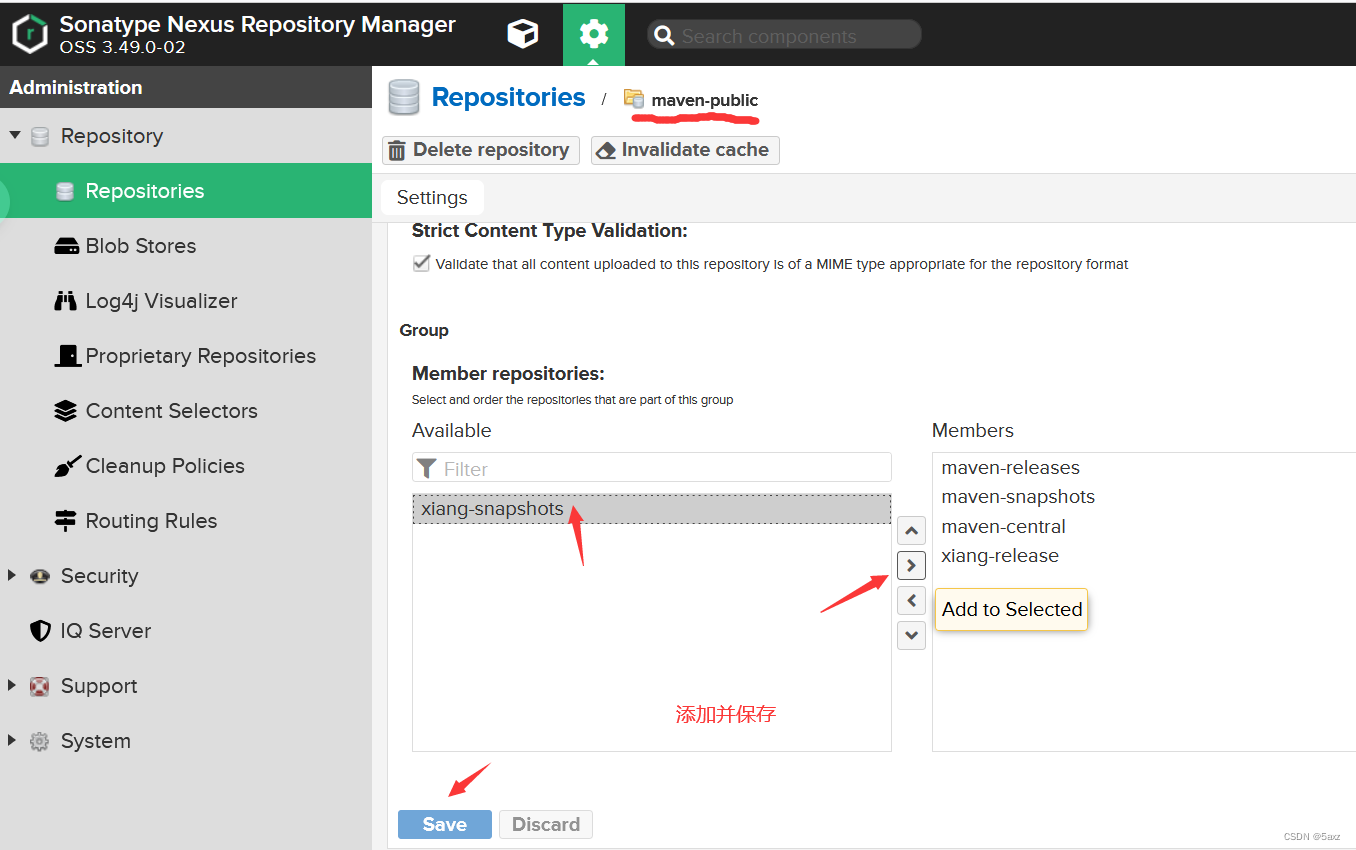Click the IQ Server shield icon
This screenshot has width=1356, height=850.
click(40, 631)
